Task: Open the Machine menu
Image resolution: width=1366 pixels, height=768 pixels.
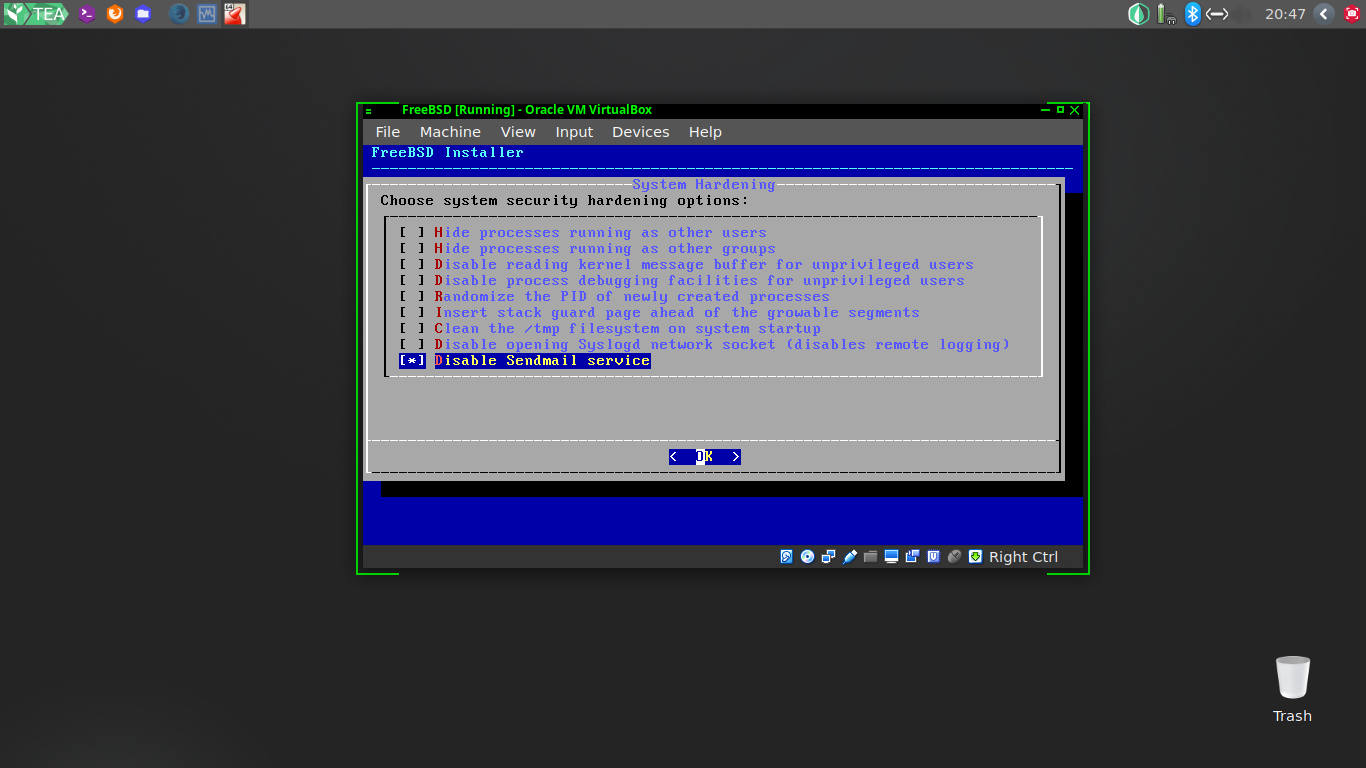Action: point(450,132)
